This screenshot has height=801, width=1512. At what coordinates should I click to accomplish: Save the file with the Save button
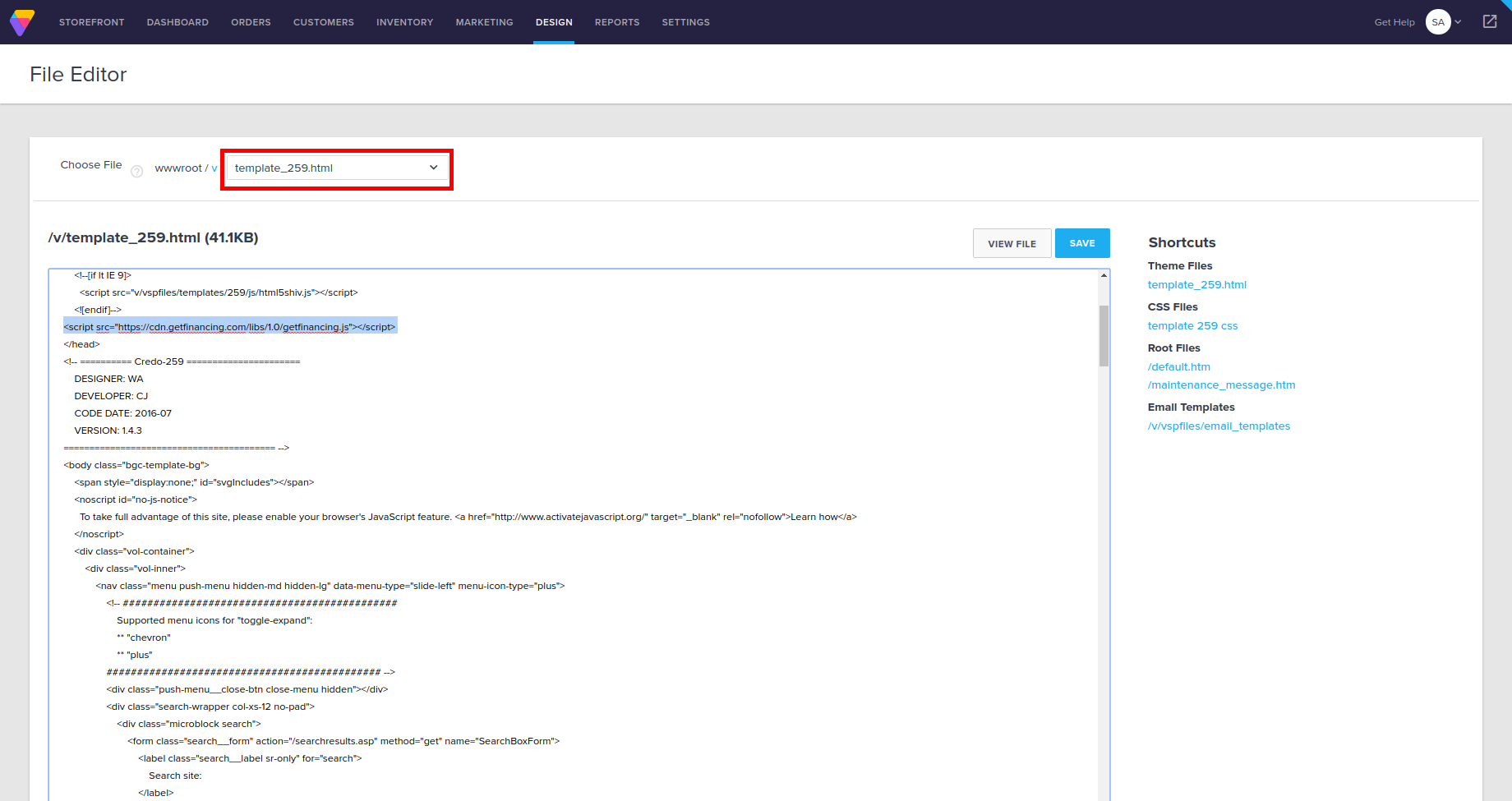1082,243
